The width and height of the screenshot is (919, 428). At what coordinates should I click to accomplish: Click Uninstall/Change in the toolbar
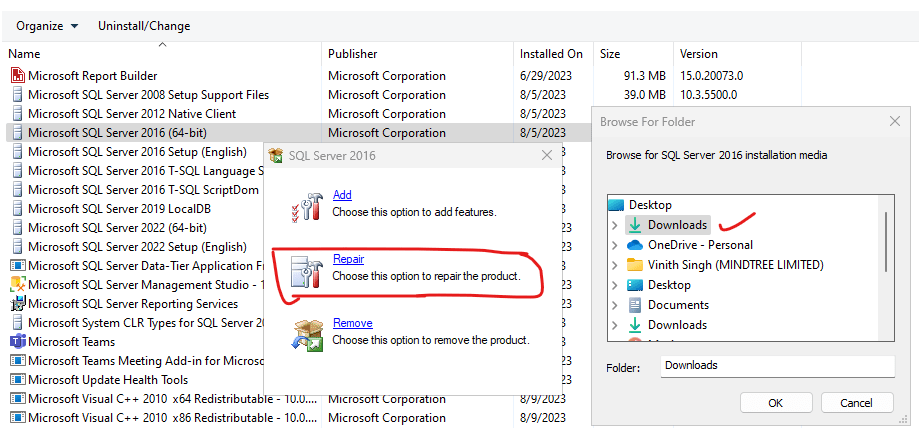[144, 26]
